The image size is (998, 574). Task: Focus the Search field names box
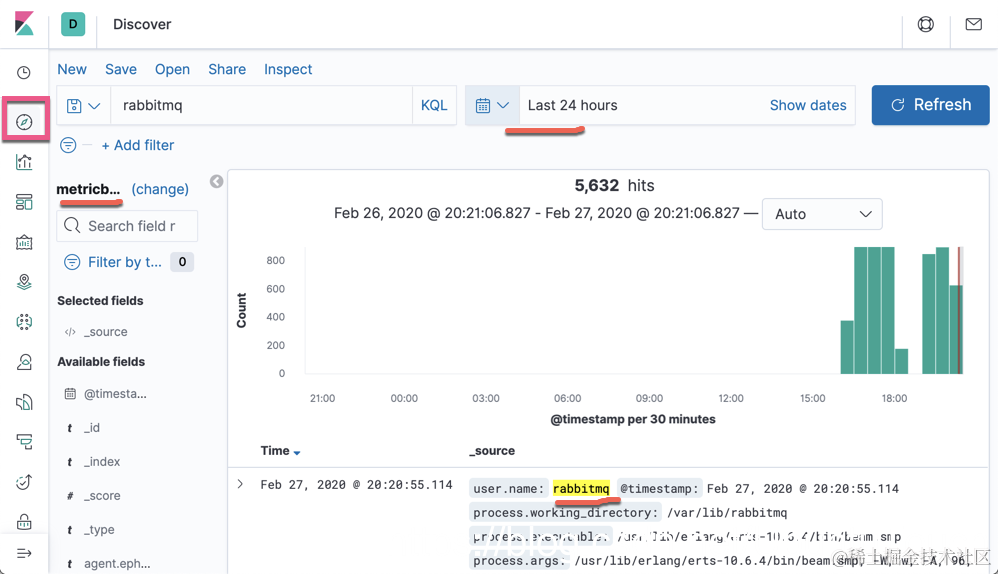[127, 226]
